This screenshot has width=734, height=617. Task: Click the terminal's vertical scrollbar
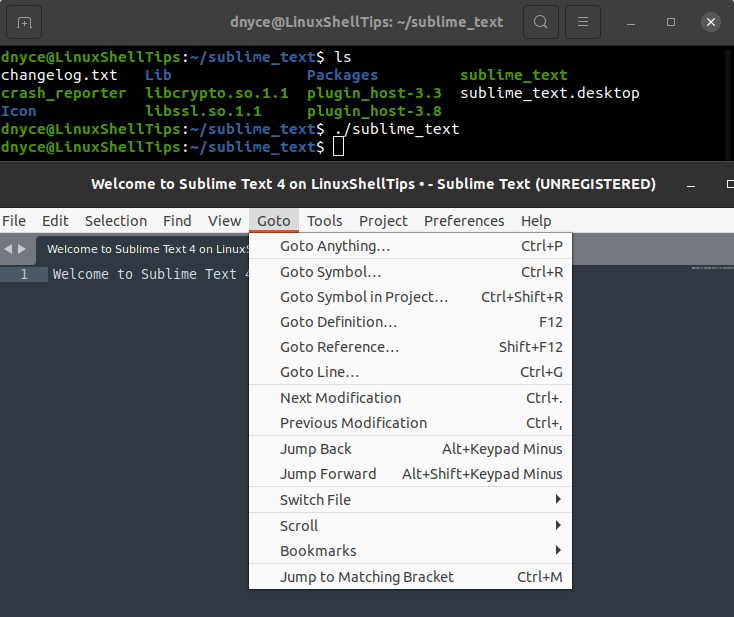click(x=729, y=104)
